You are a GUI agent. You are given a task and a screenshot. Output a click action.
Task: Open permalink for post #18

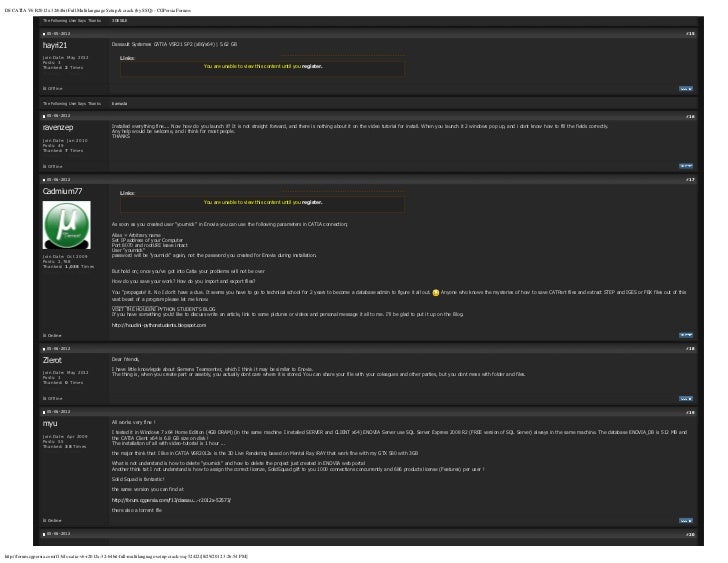click(690, 349)
